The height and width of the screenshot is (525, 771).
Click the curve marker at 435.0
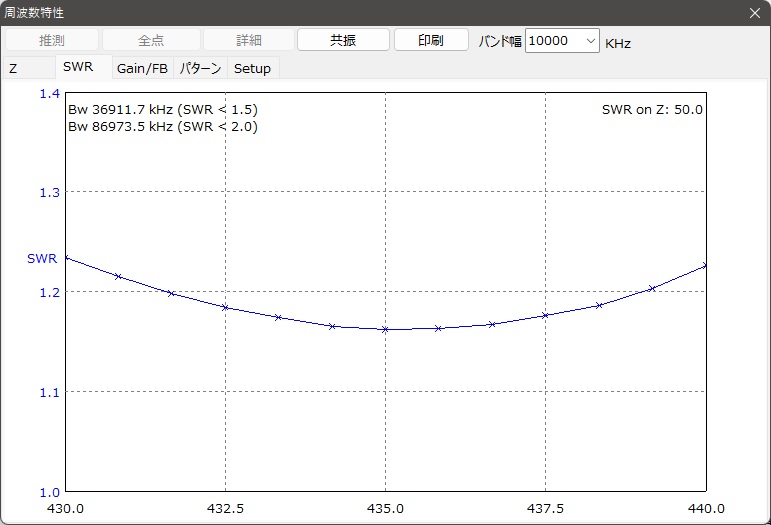[385, 329]
